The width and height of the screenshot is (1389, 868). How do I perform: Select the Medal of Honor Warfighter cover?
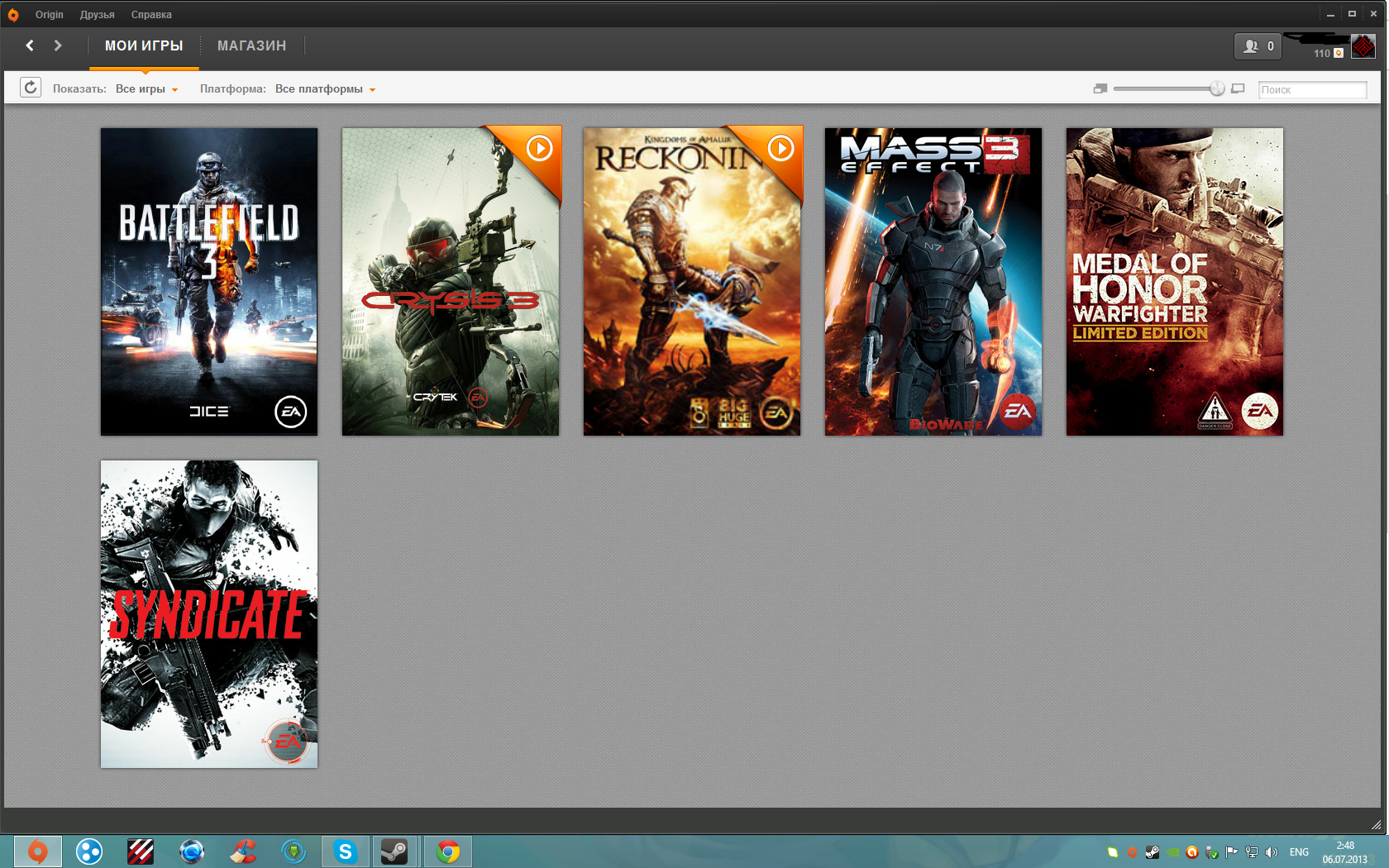click(x=1175, y=282)
